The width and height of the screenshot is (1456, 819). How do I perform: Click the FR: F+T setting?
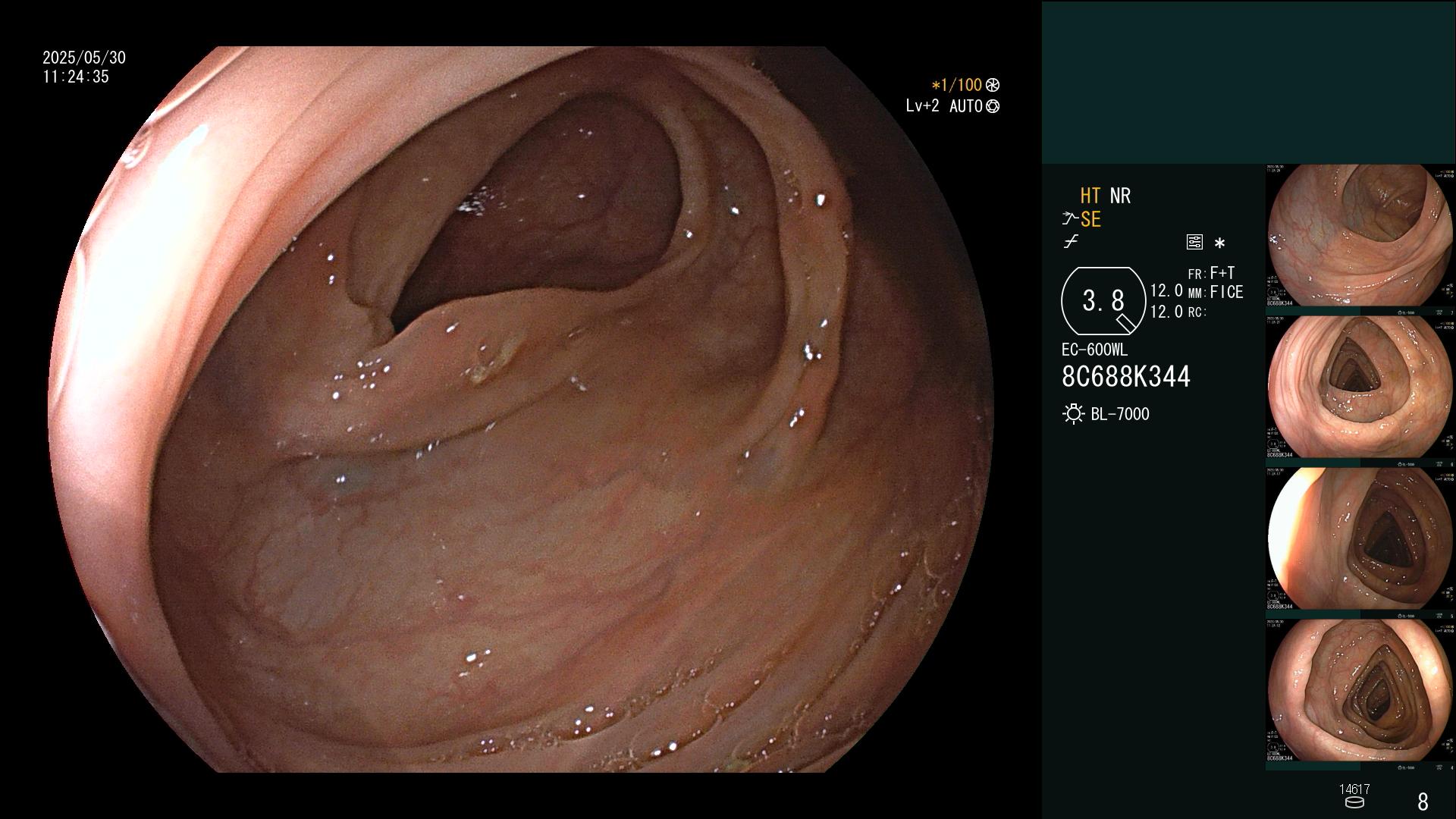[x=1211, y=273]
